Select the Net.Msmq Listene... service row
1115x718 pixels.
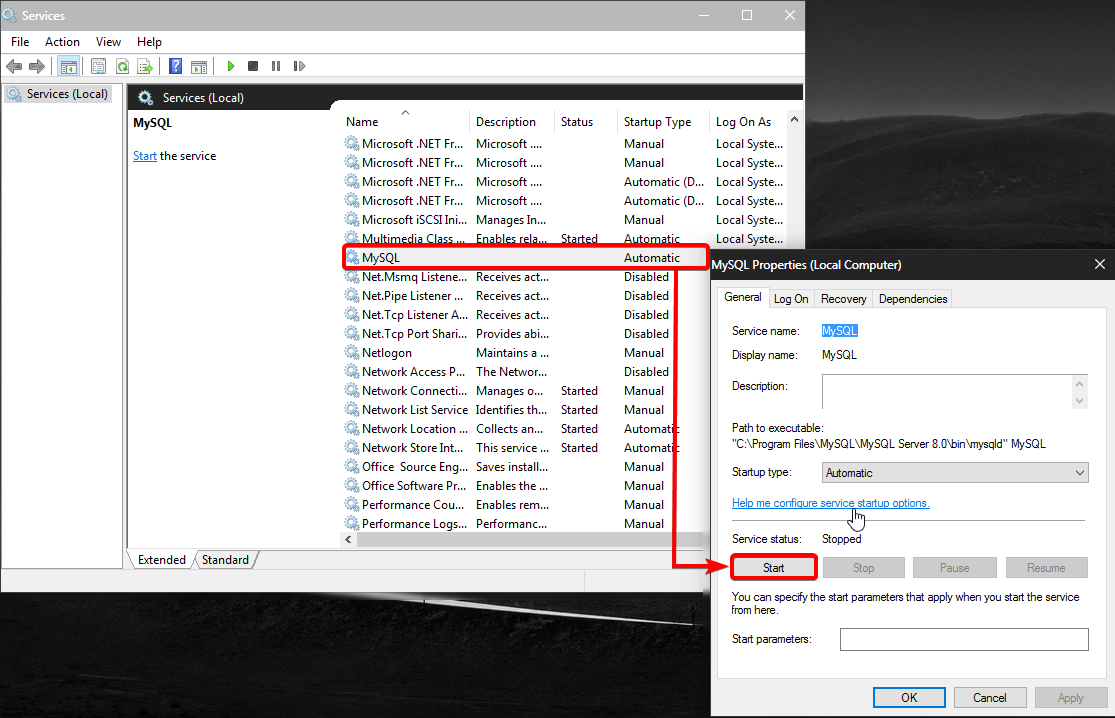point(525,277)
